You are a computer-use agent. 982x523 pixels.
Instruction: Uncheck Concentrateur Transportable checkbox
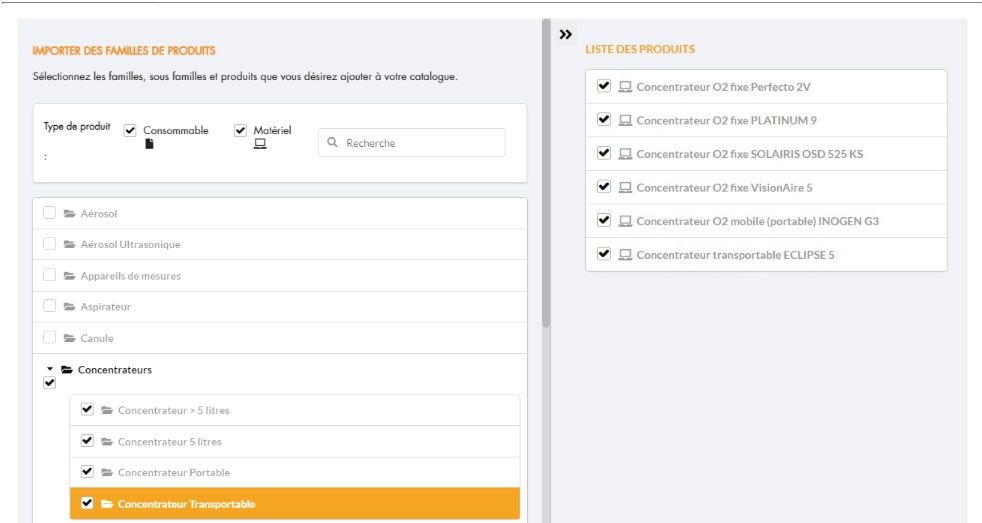[x=87, y=503]
